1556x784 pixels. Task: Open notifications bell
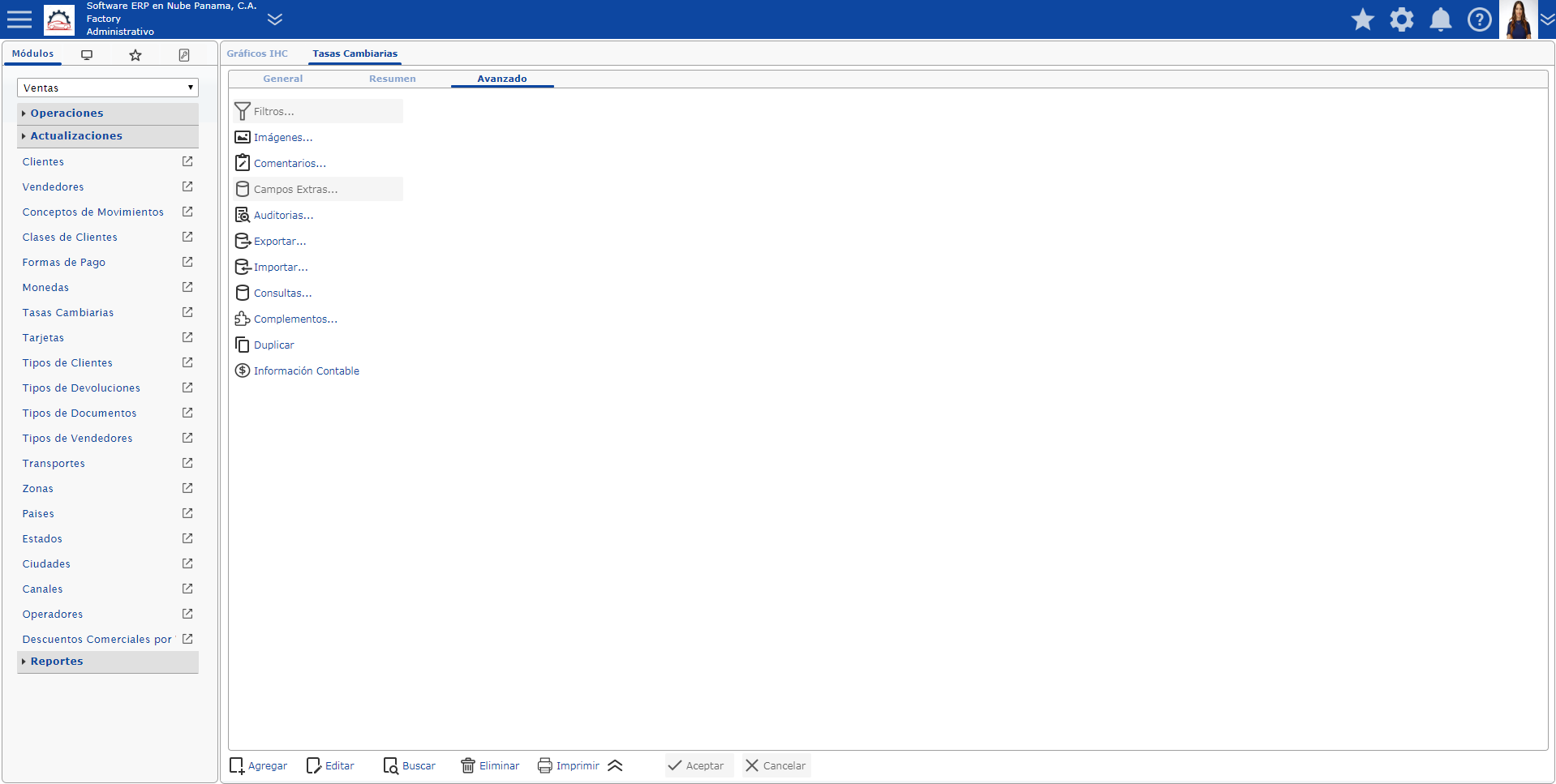1441,19
